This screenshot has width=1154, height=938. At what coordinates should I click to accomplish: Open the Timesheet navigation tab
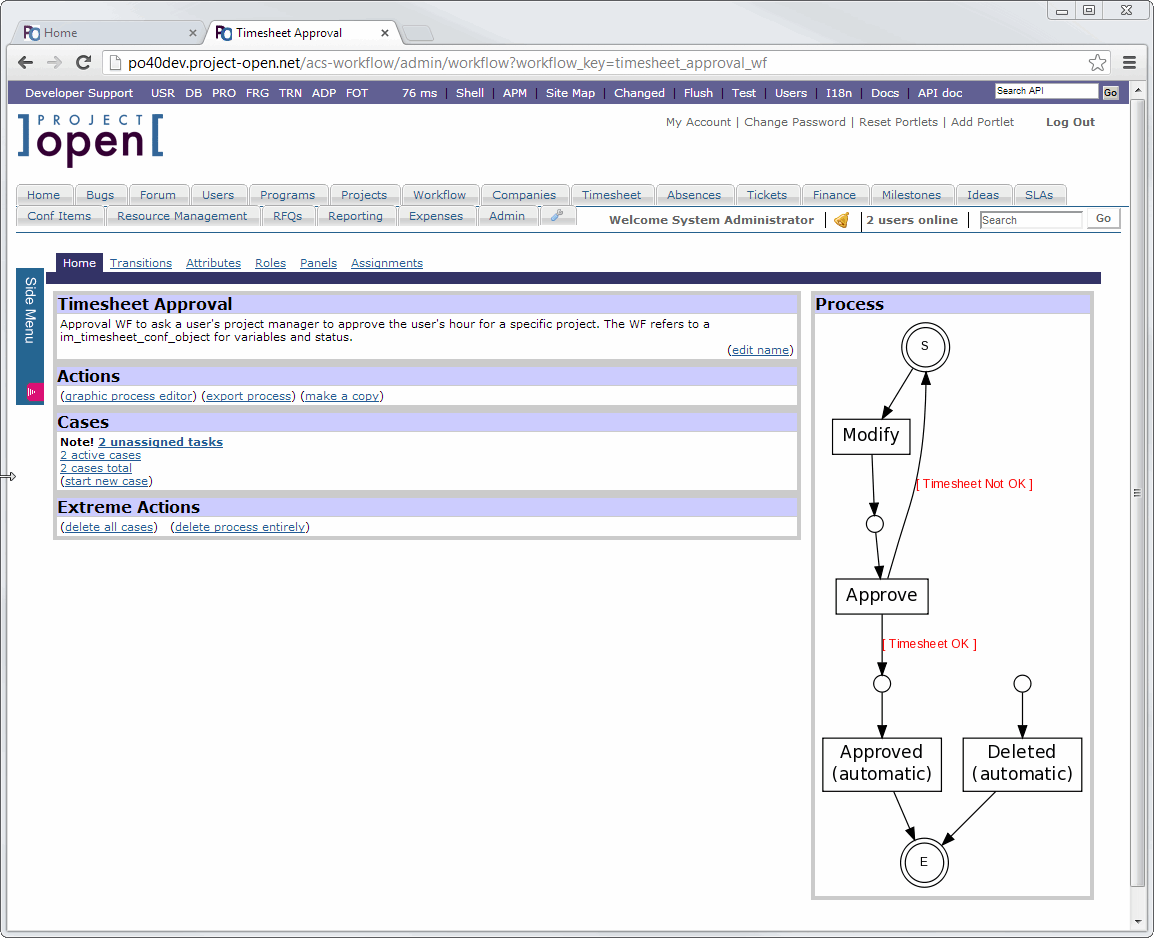611,195
